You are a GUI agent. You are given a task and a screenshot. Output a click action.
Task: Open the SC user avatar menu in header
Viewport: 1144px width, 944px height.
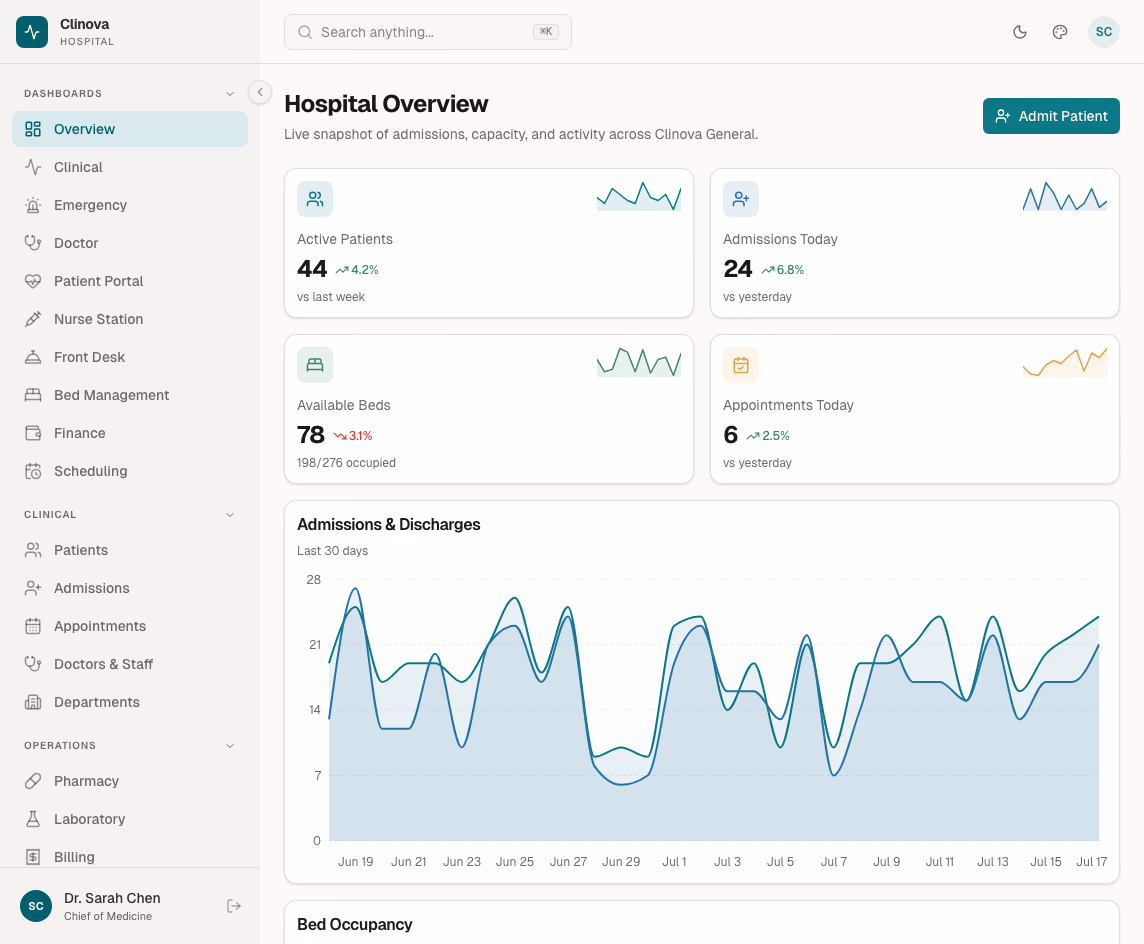pos(1104,32)
